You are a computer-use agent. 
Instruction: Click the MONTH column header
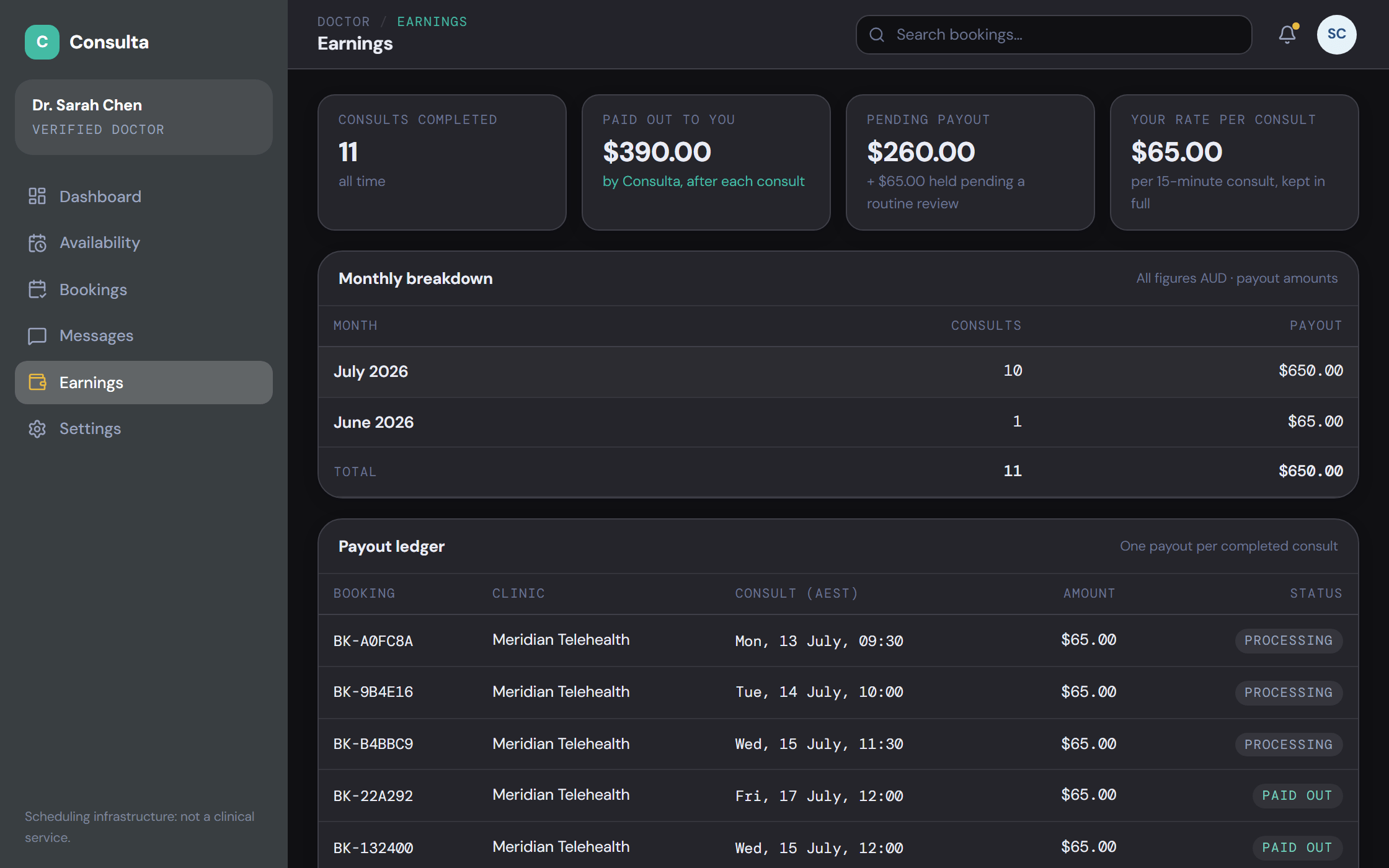pos(355,325)
